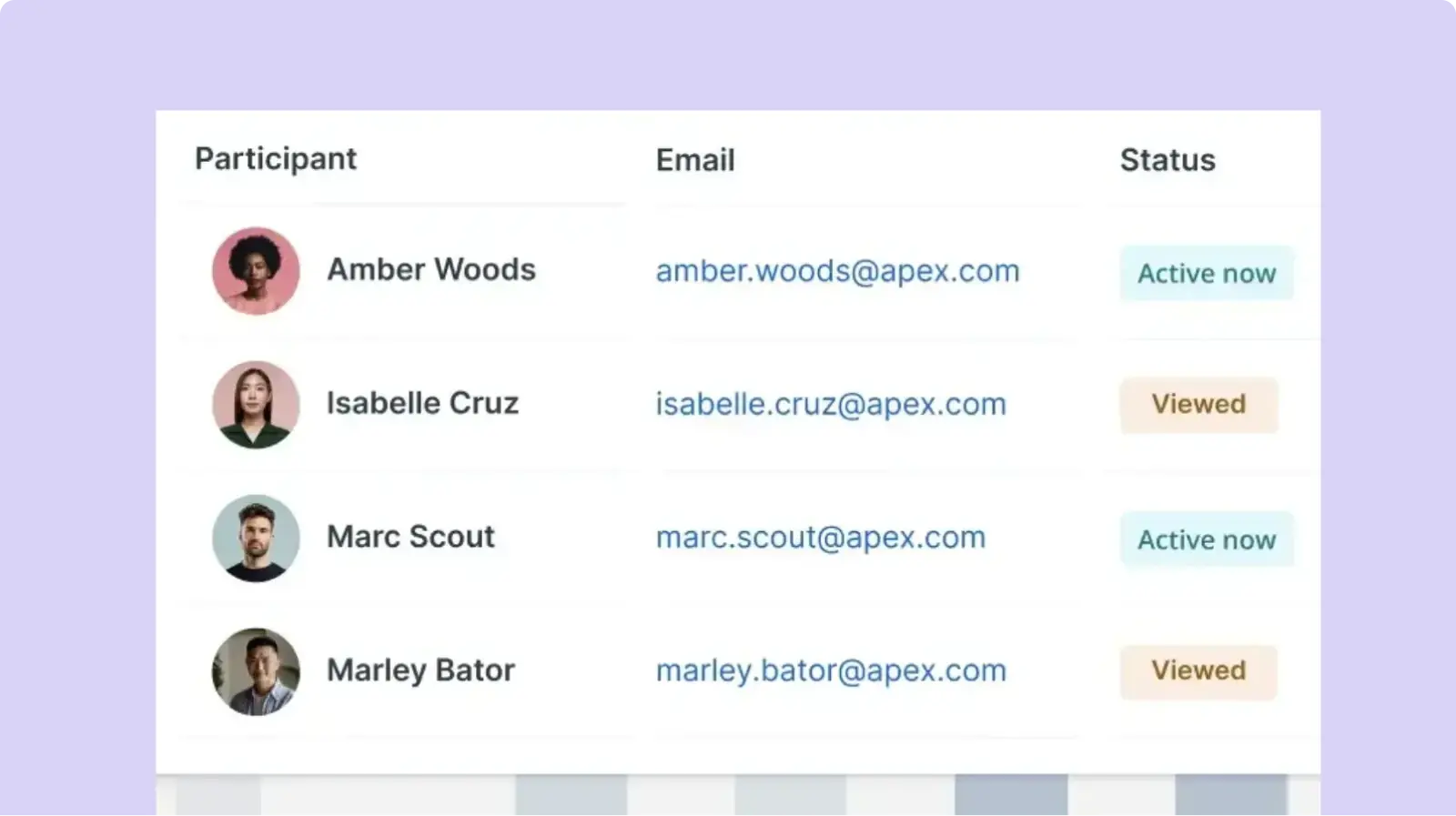The height and width of the screenshot is (816, 1456).
Task: Select the Marc Scout participant name
Action: 410,537
